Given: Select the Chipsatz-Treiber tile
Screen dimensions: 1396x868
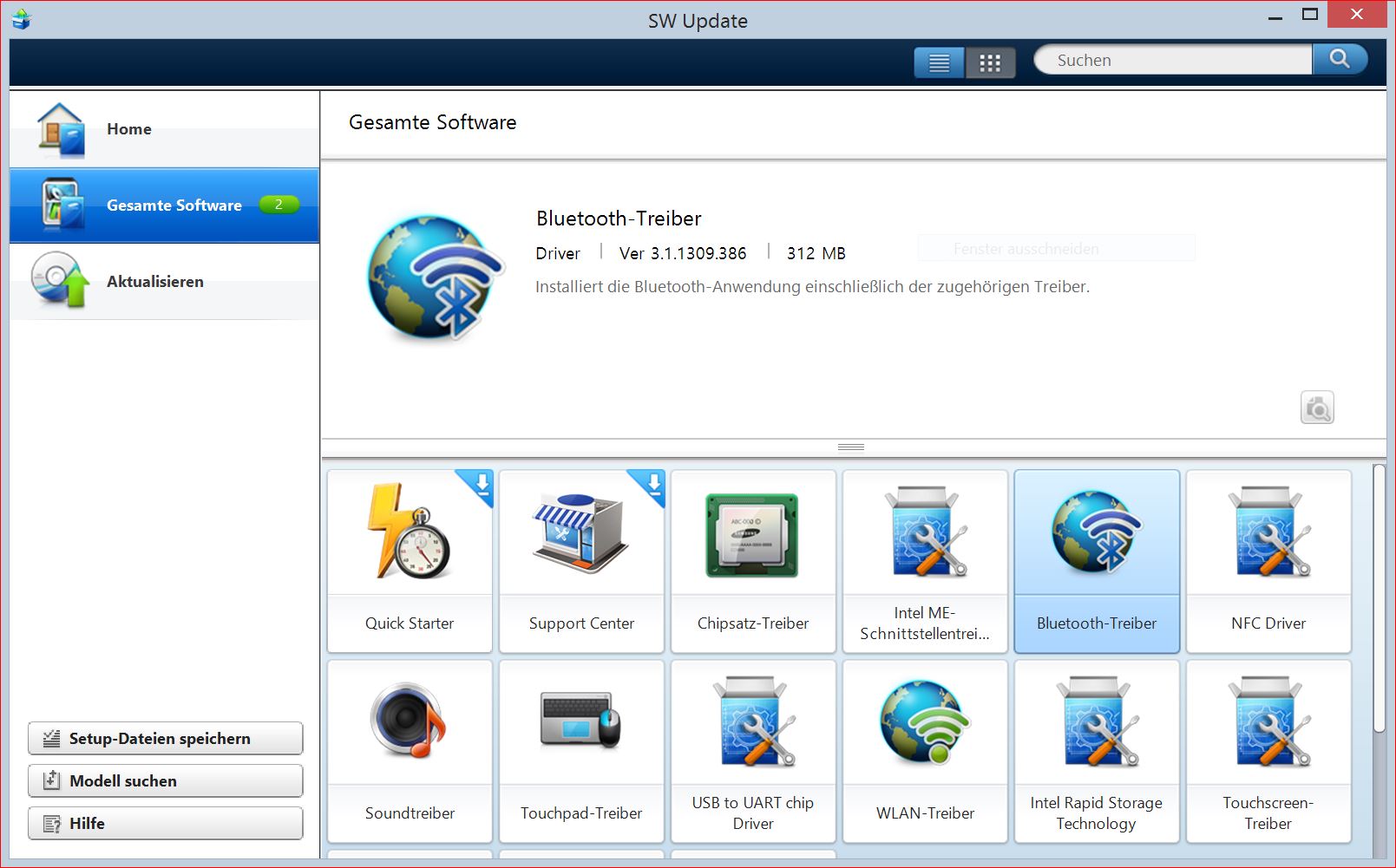Looking at the screenshot, I should 753,561.
